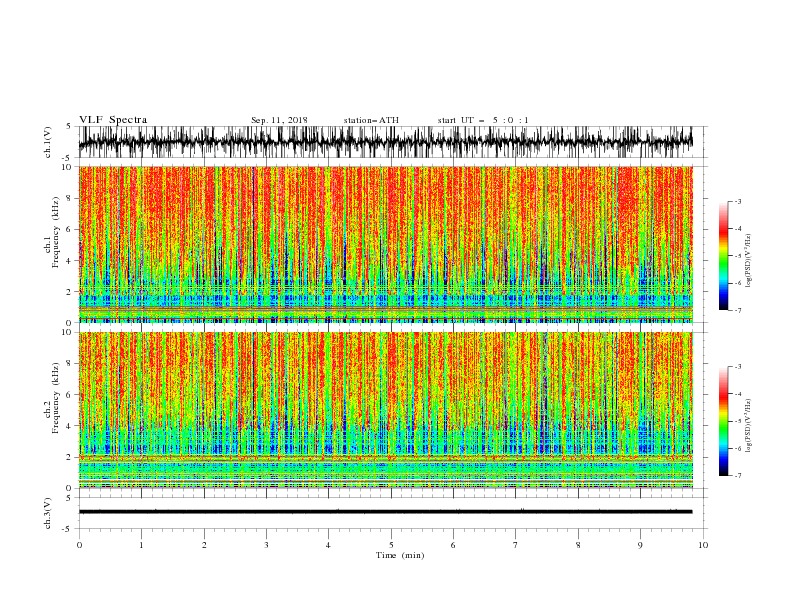Screen dimensions: 792x612
Task: Click the "7" tick on the time axis
Action: point(516,545)
